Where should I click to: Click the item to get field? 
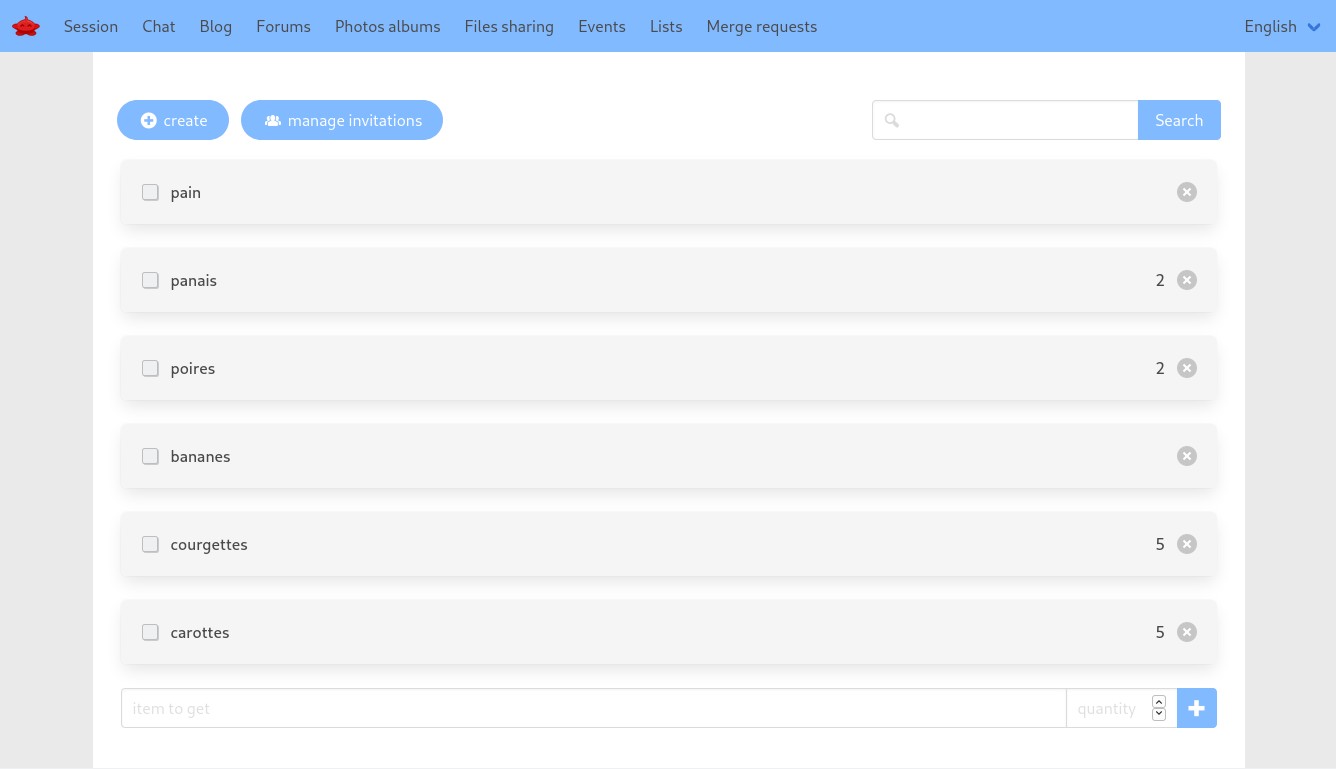[594, 708]
